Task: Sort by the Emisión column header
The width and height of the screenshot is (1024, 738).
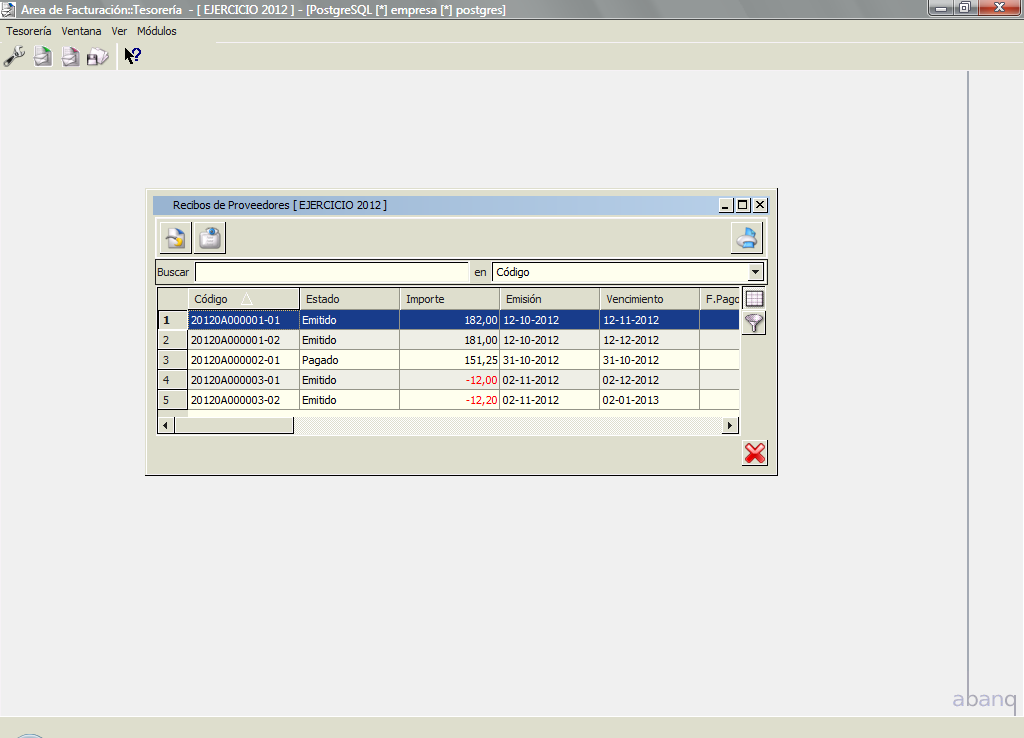Action: click(x=549, y=298)
